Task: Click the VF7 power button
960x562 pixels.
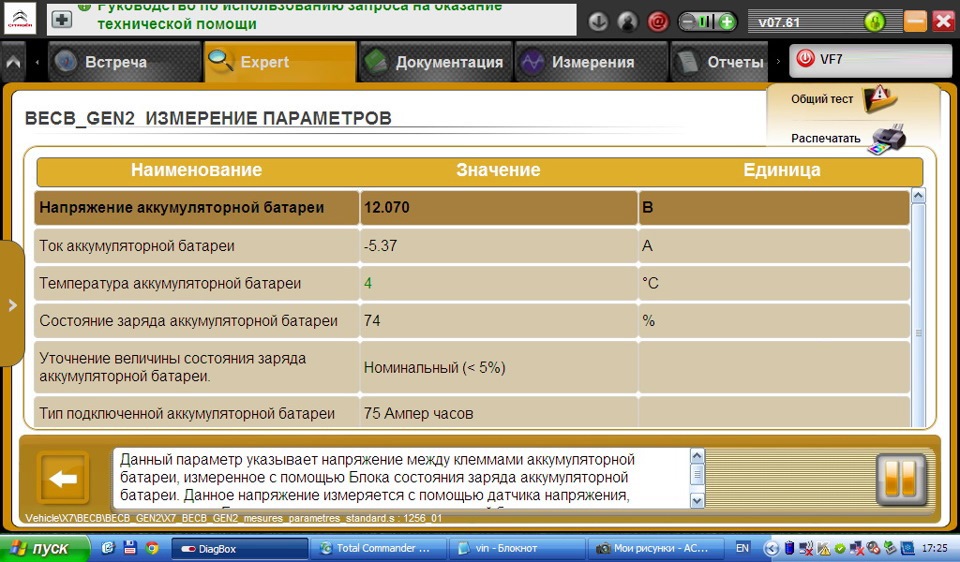Action: pyautogui.click(x=804, y=59)
